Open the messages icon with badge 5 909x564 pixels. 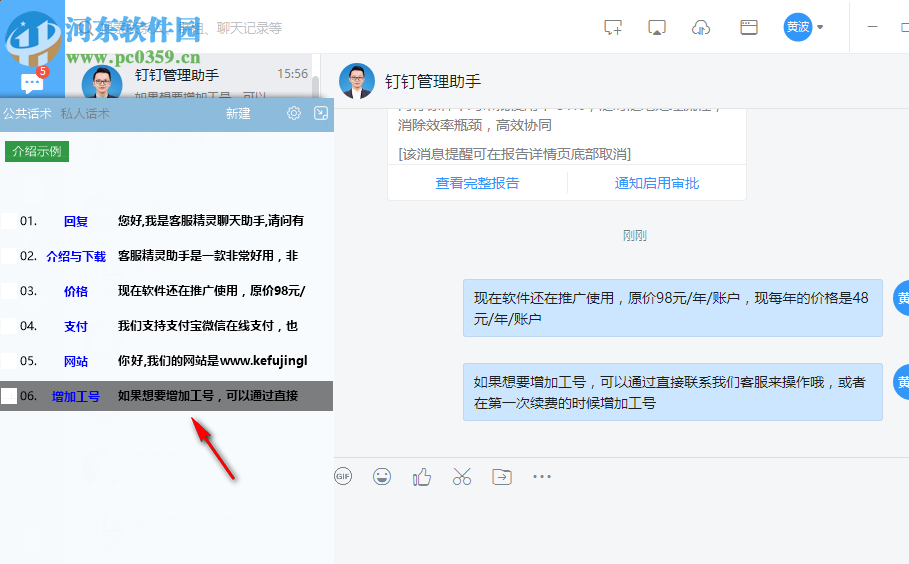pos(32,82)
